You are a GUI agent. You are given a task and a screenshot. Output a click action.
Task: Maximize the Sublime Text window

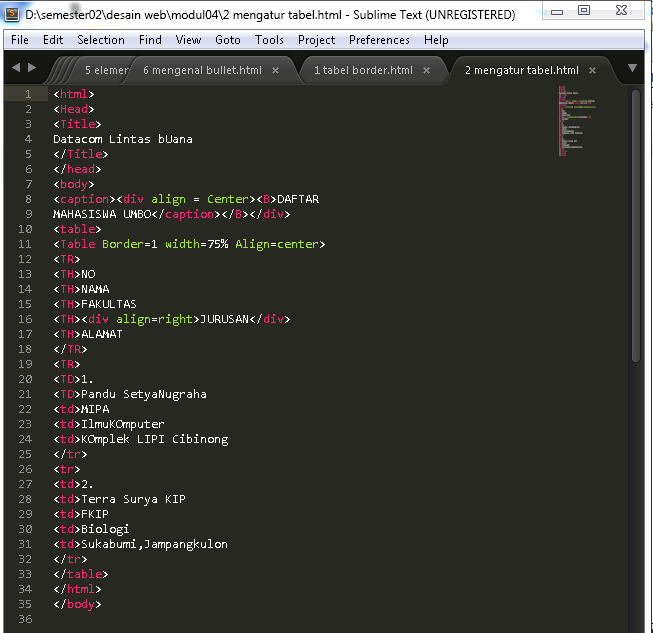584,10
